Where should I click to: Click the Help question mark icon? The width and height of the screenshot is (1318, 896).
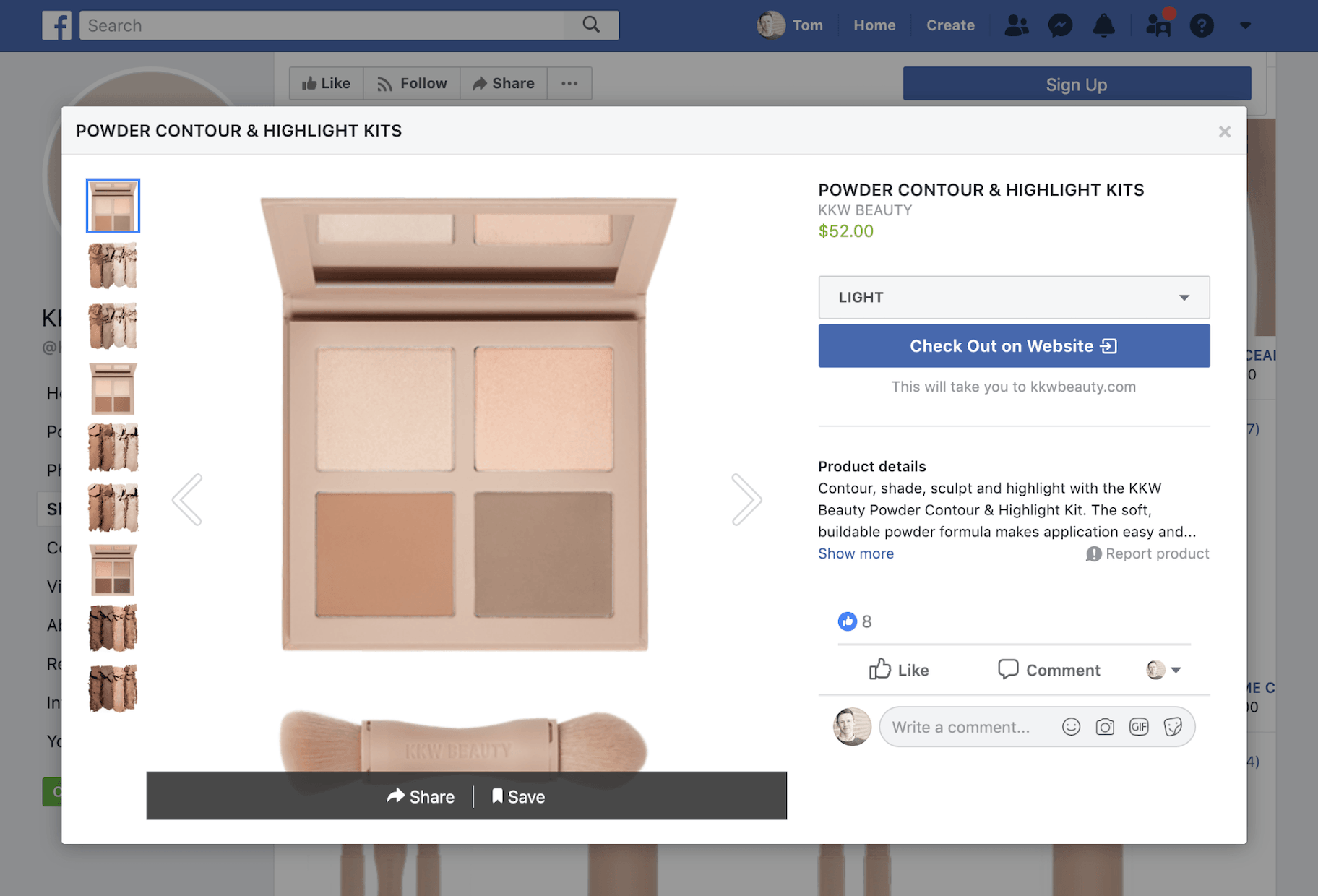1202,25
